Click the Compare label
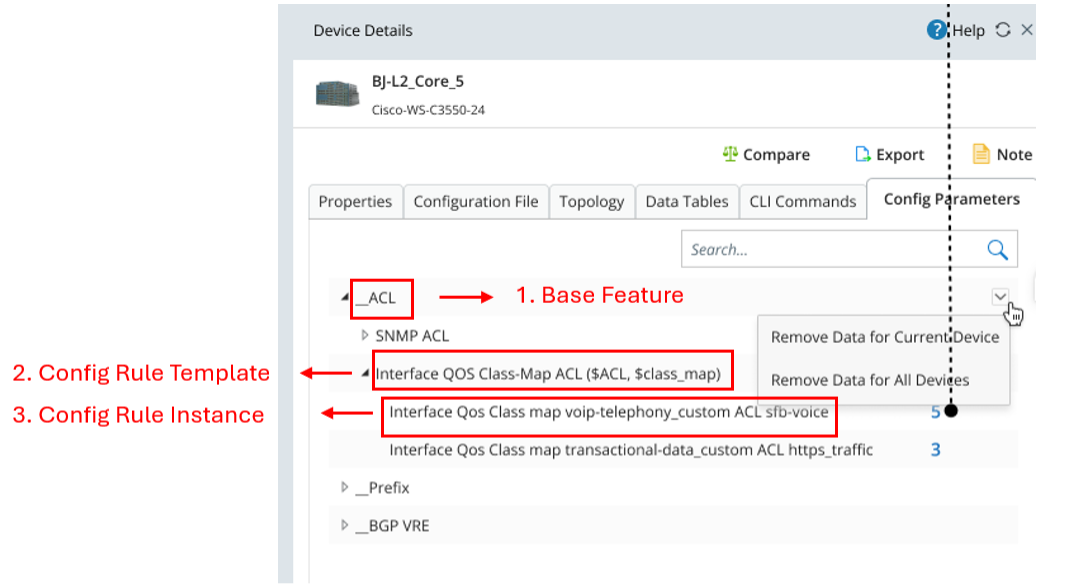The image size is (1080, 585). 776,154
